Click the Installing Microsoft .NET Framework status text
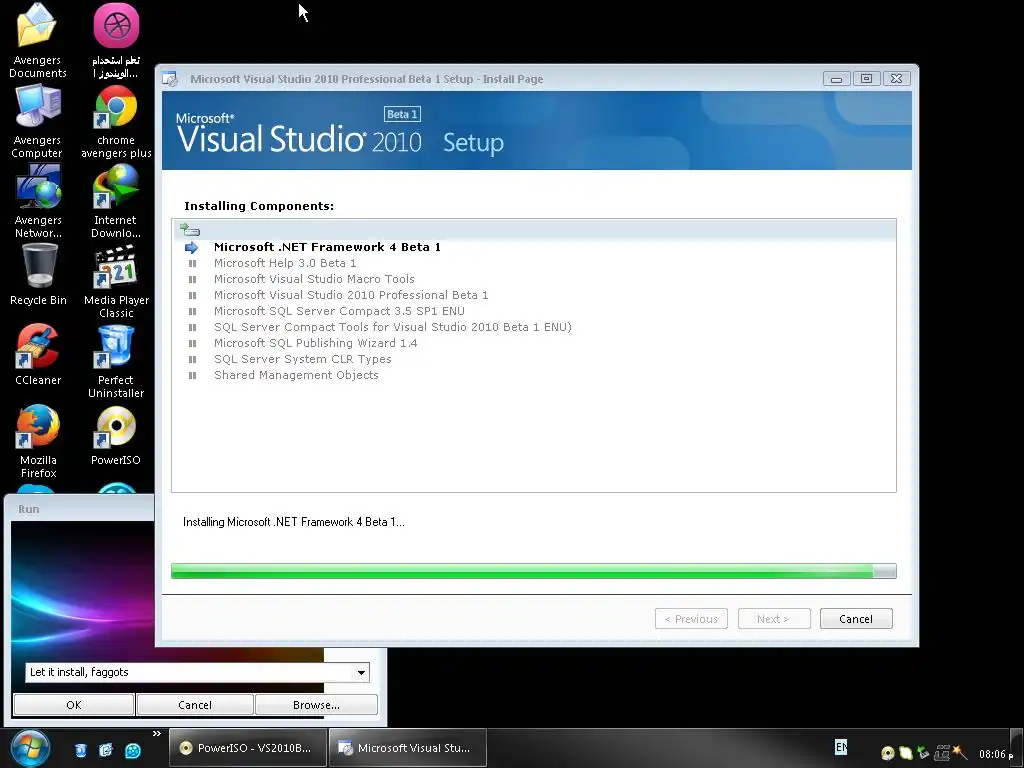 (293, 522)
